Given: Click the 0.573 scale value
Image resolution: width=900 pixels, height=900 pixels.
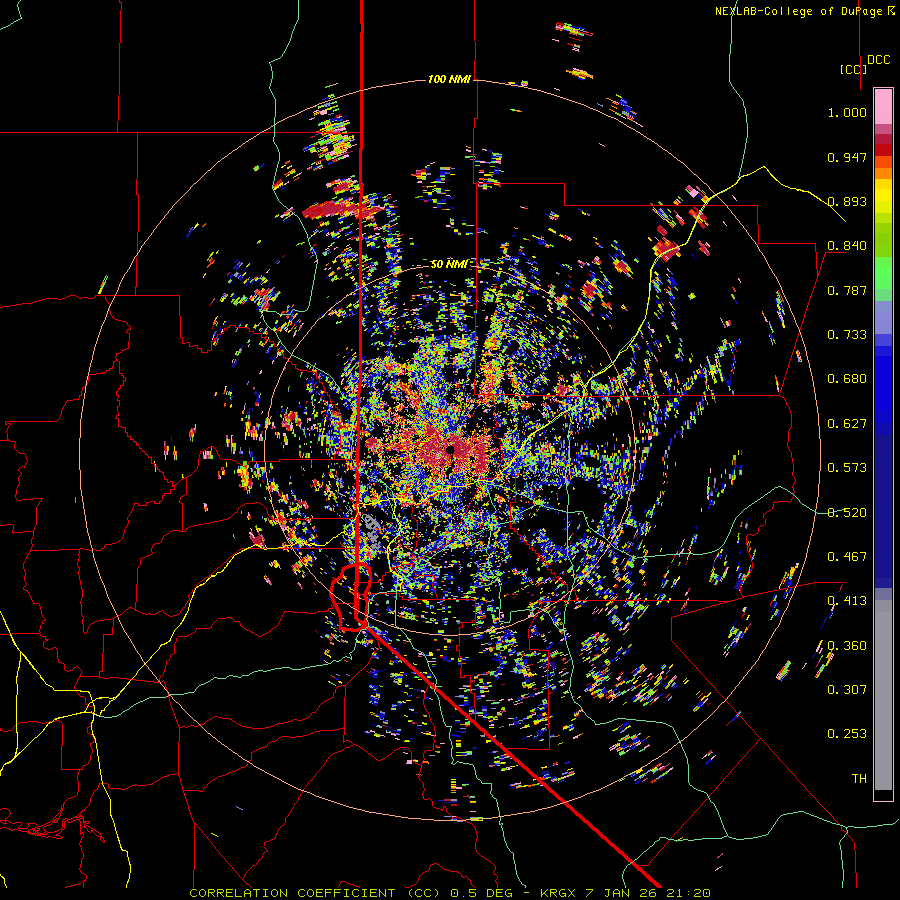Looking at the screenshot, I should pos(847,468).
